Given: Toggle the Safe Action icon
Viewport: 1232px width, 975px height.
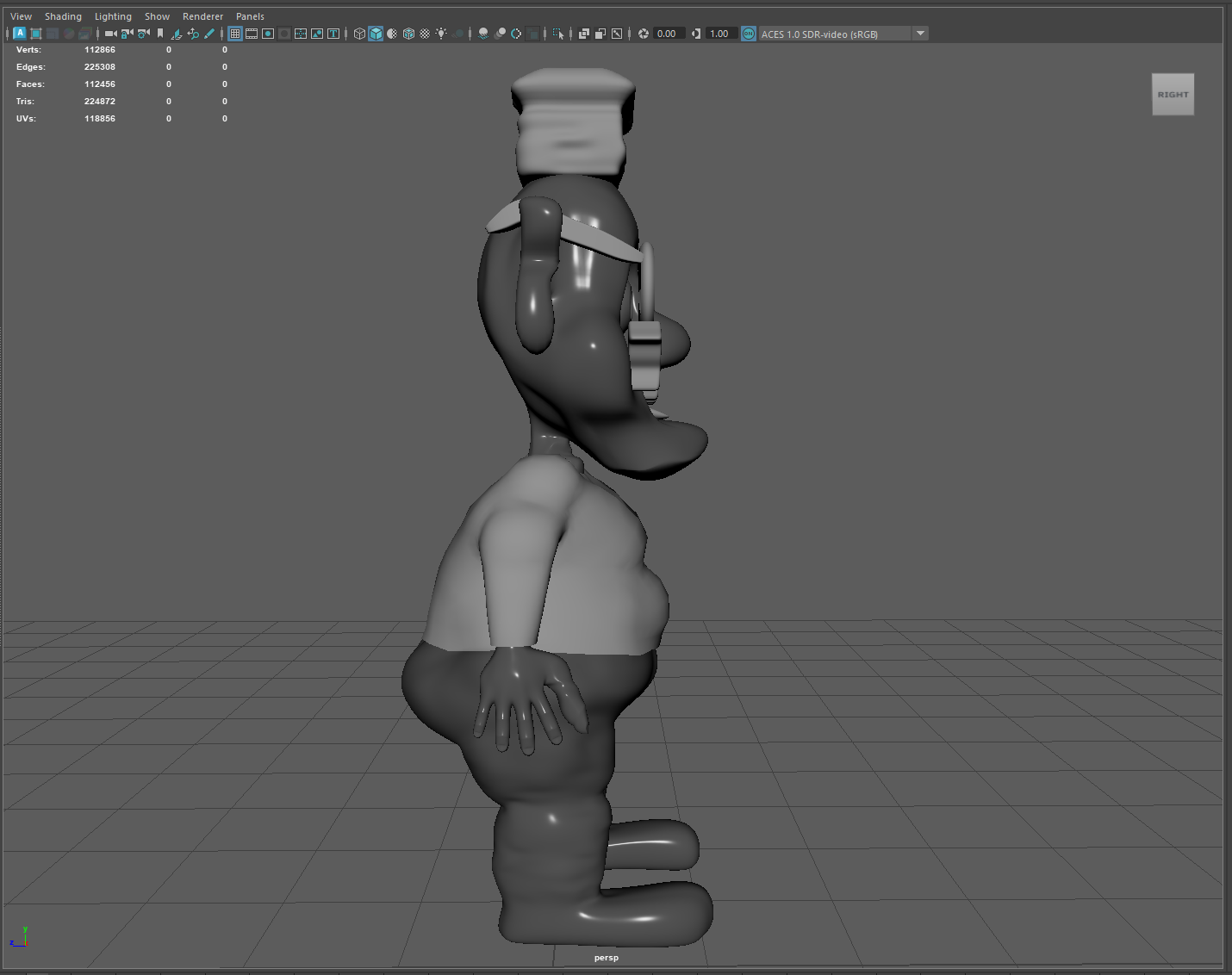Looking at the screenshot, I should pyautogui.click(x=317, y=34).
